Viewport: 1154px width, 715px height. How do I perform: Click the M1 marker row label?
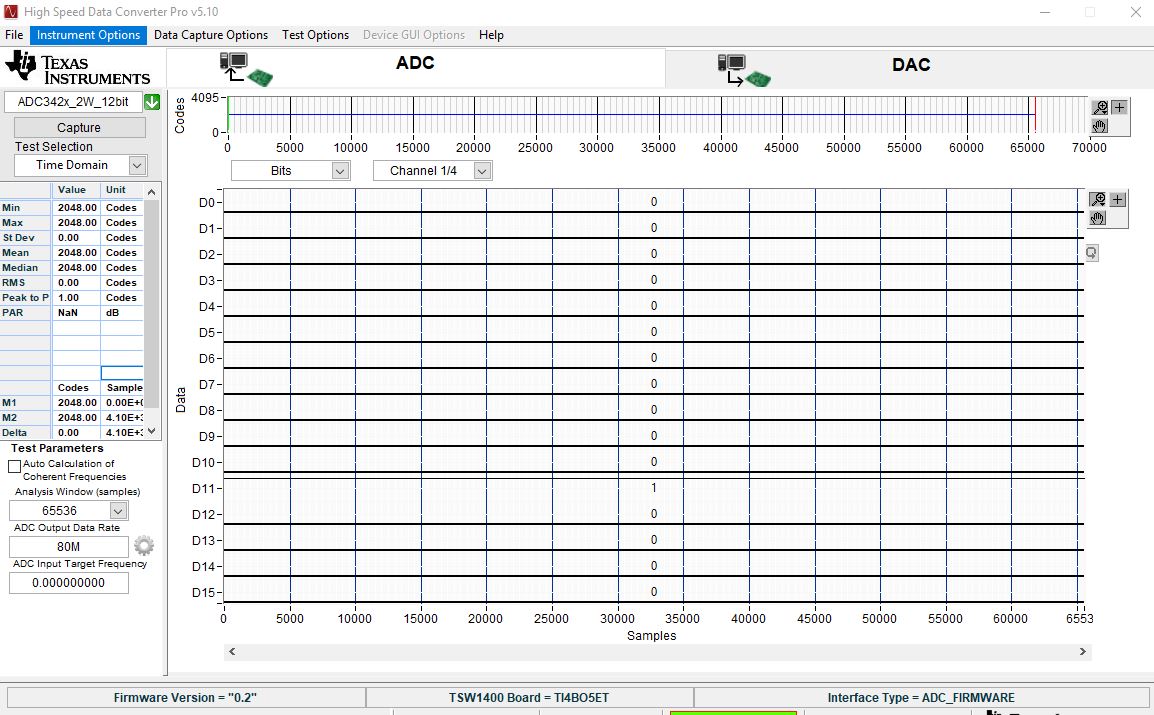point(25,403)
